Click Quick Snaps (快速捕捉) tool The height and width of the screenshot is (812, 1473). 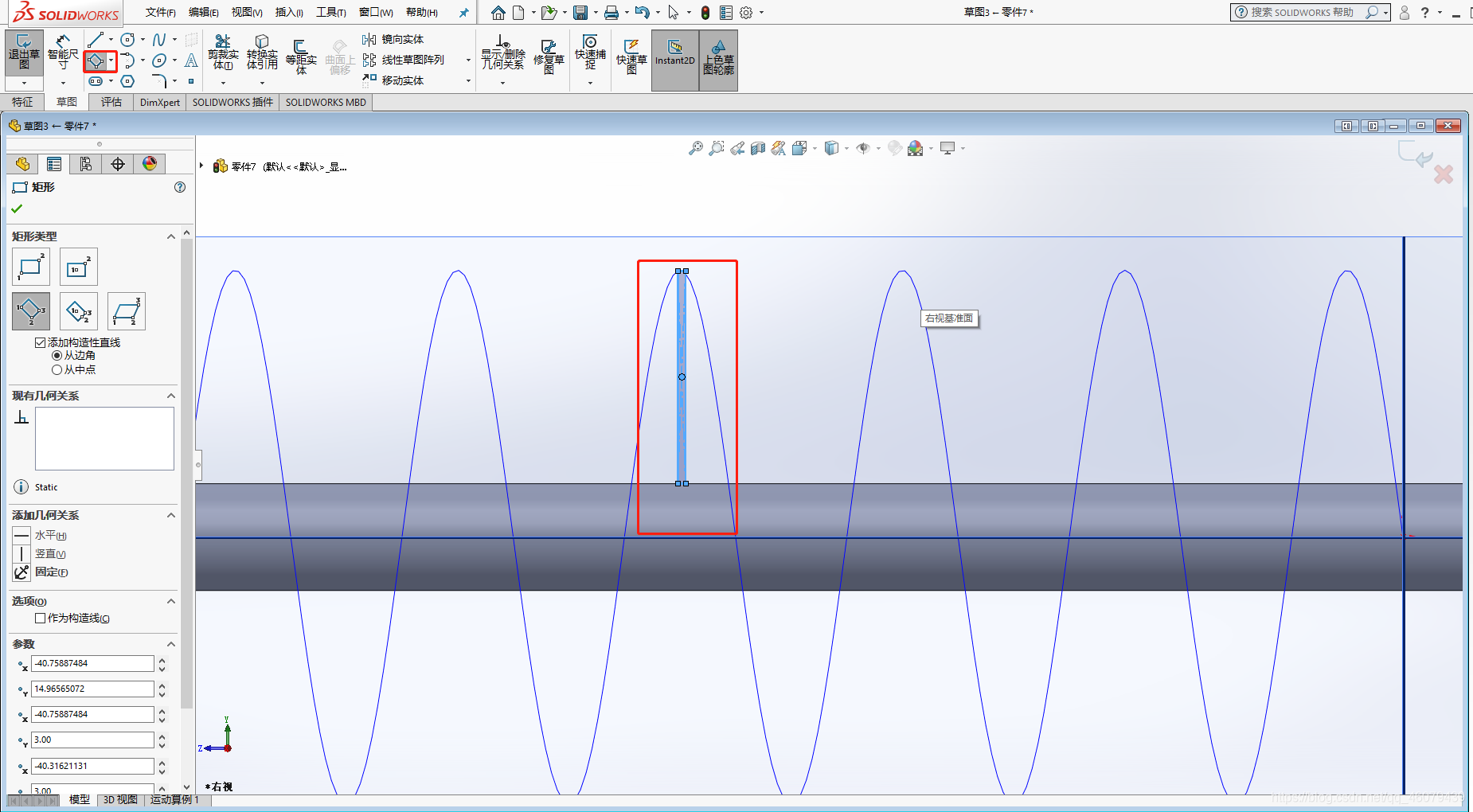click(x=590, y=53)
